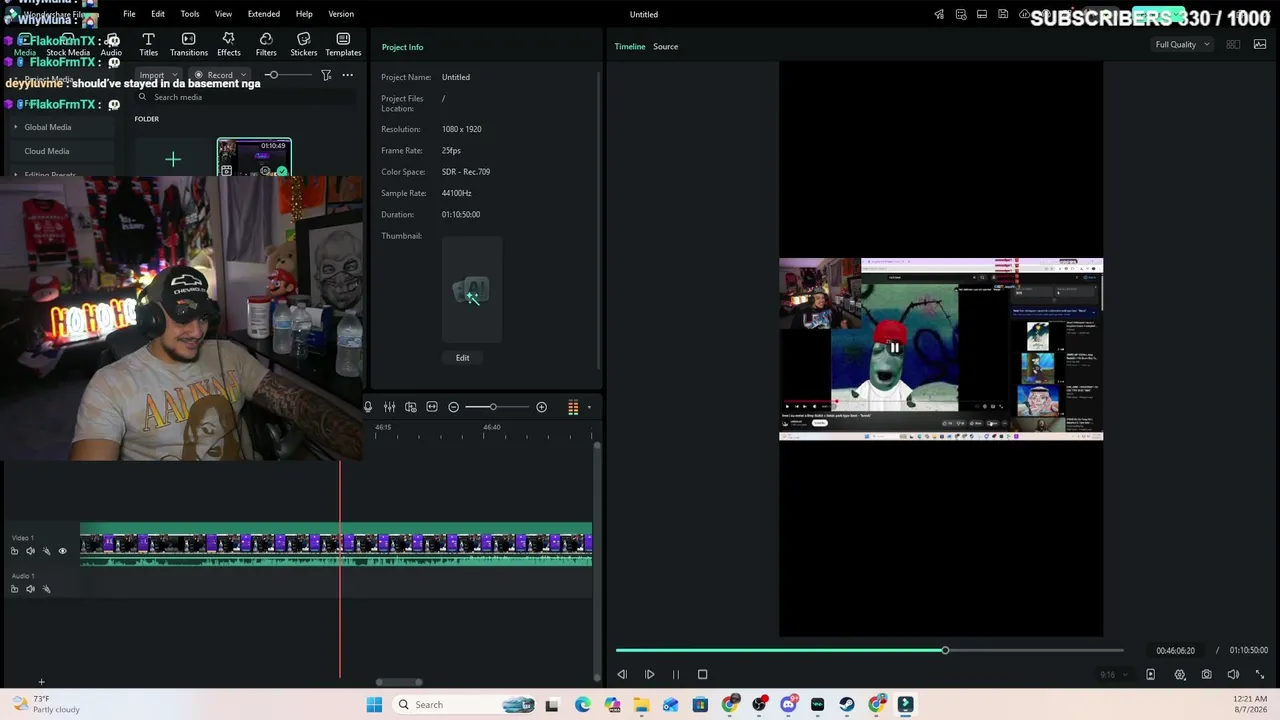Image resolution: width=1280 pixels, height=720 pixels.
Task: Open preview settings gear icon
Action: (1180, 675)
